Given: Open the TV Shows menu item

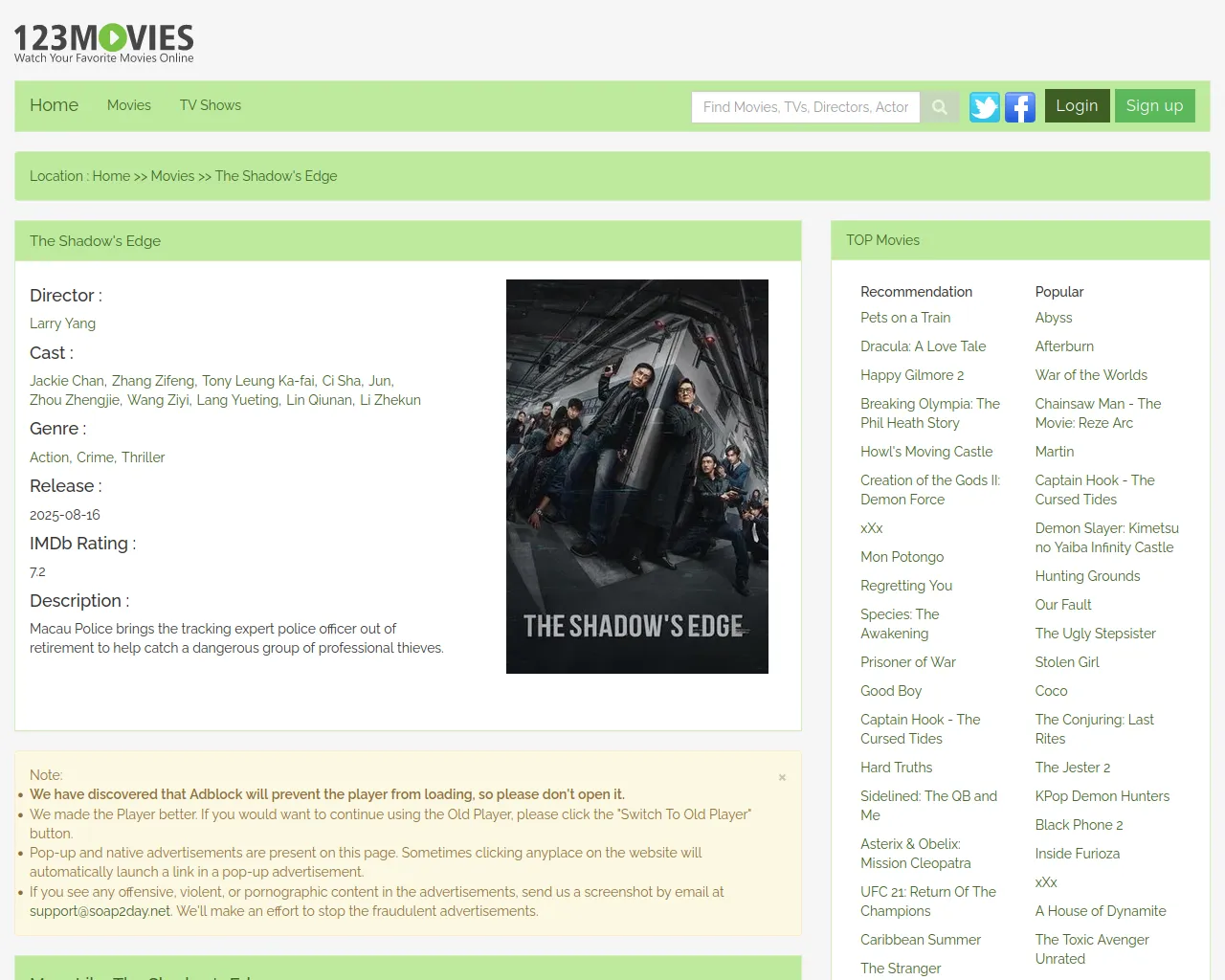Looking at the screenshot, I should click(211, 105).
